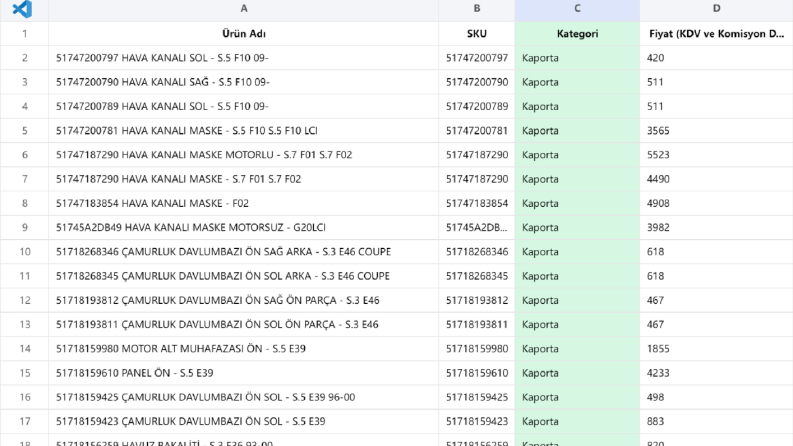Click cell '51718193812 ÇAMURLUK DAVLUMBAZI ÖN SAĞ ÖN PARÇA'
Image resolution: width=793 pixels, height=446 pixels.
pyautogui.click(x=244, y=300)
